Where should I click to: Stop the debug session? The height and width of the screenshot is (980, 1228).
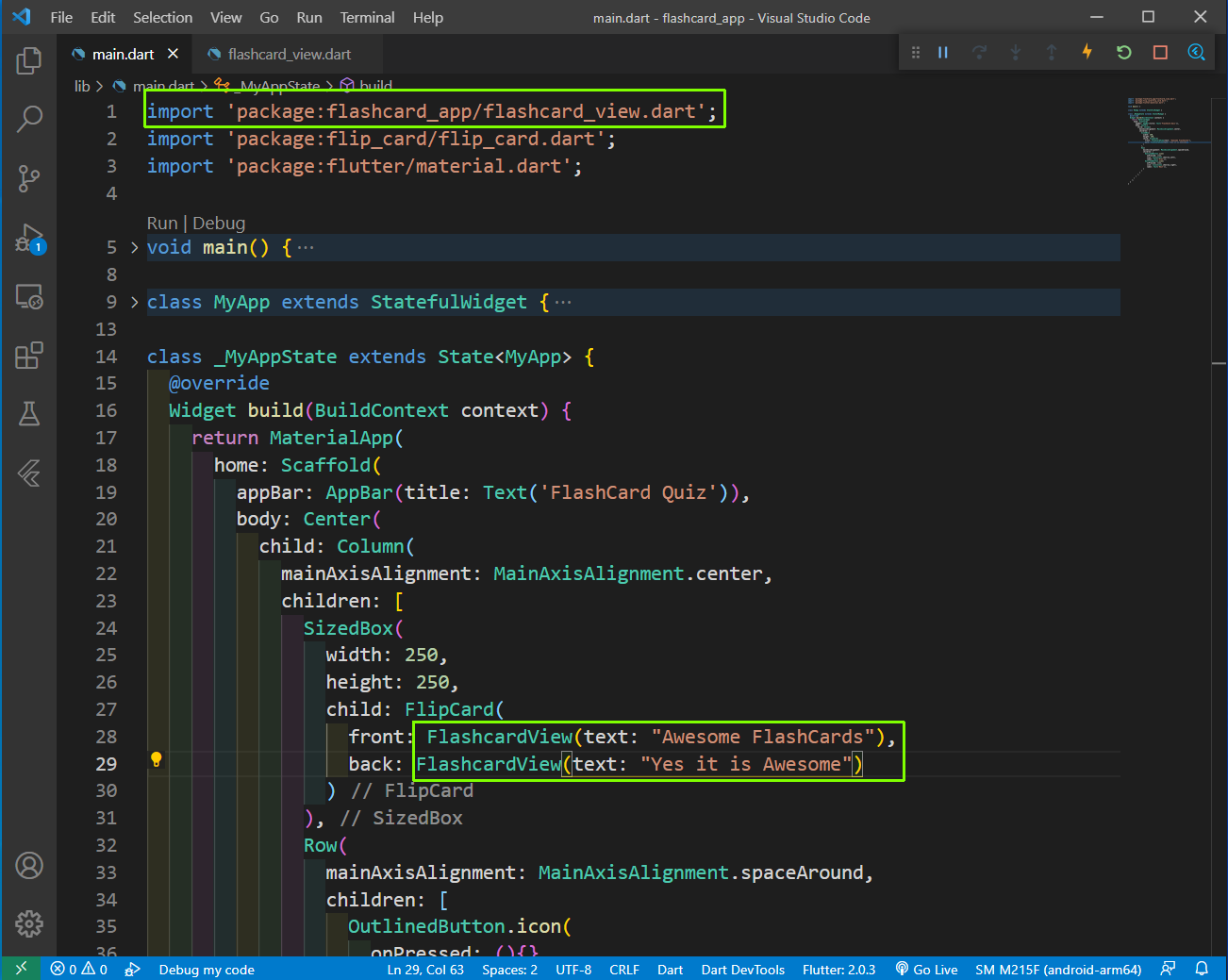click(1160, 53)
